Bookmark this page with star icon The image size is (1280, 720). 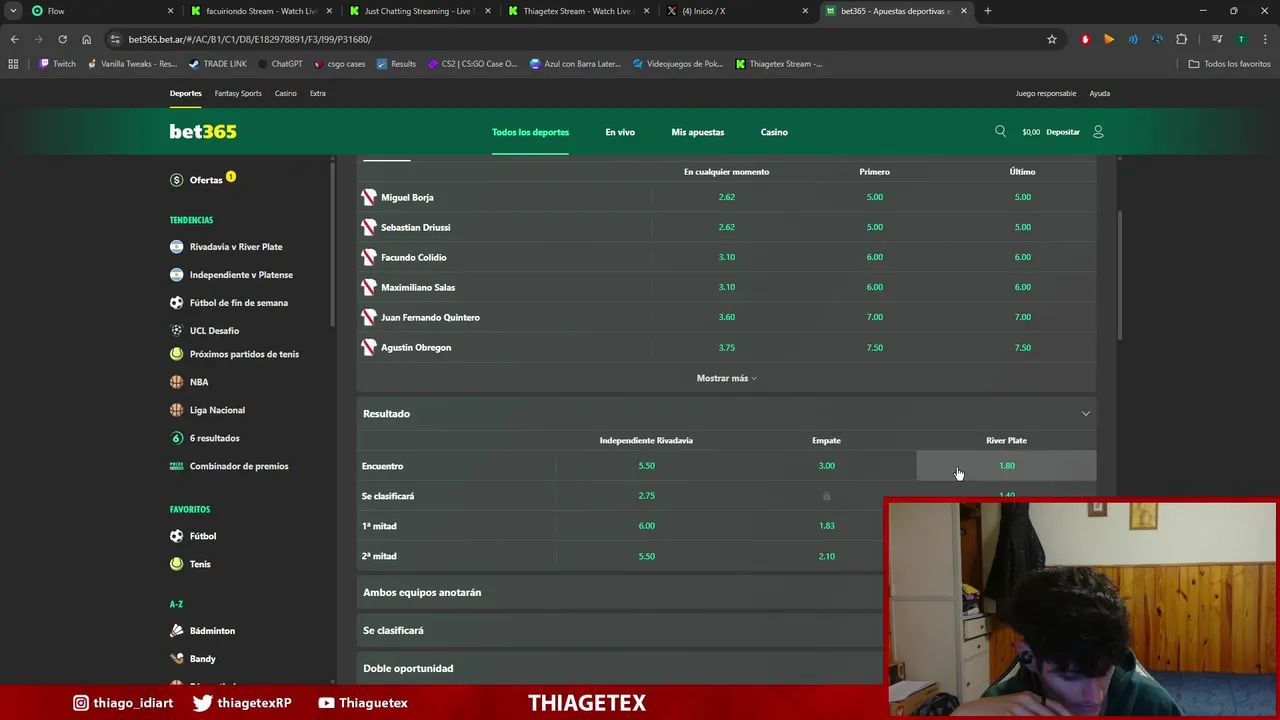click(x=1052, y=39)
